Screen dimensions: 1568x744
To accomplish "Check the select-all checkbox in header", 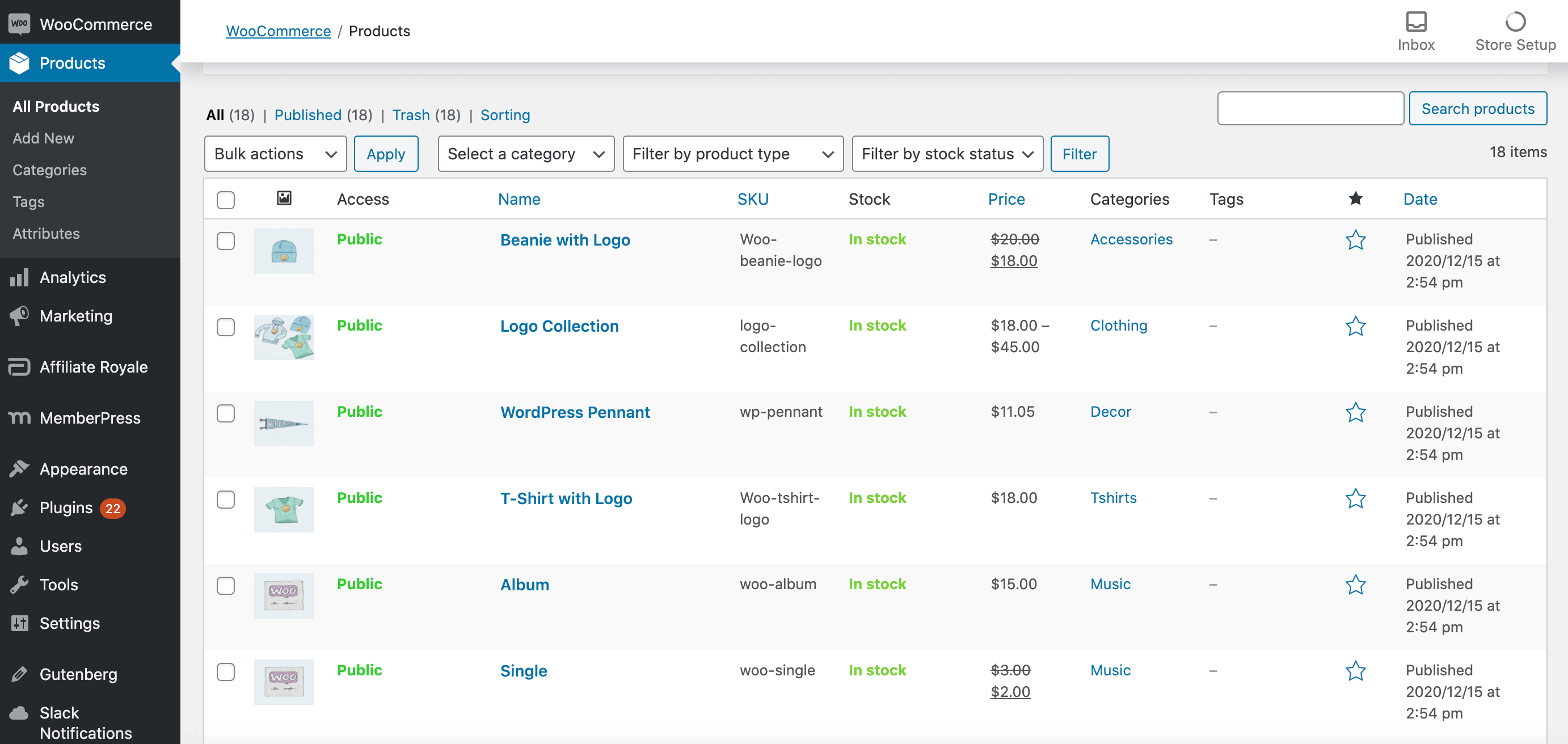I will coord(226,199).
